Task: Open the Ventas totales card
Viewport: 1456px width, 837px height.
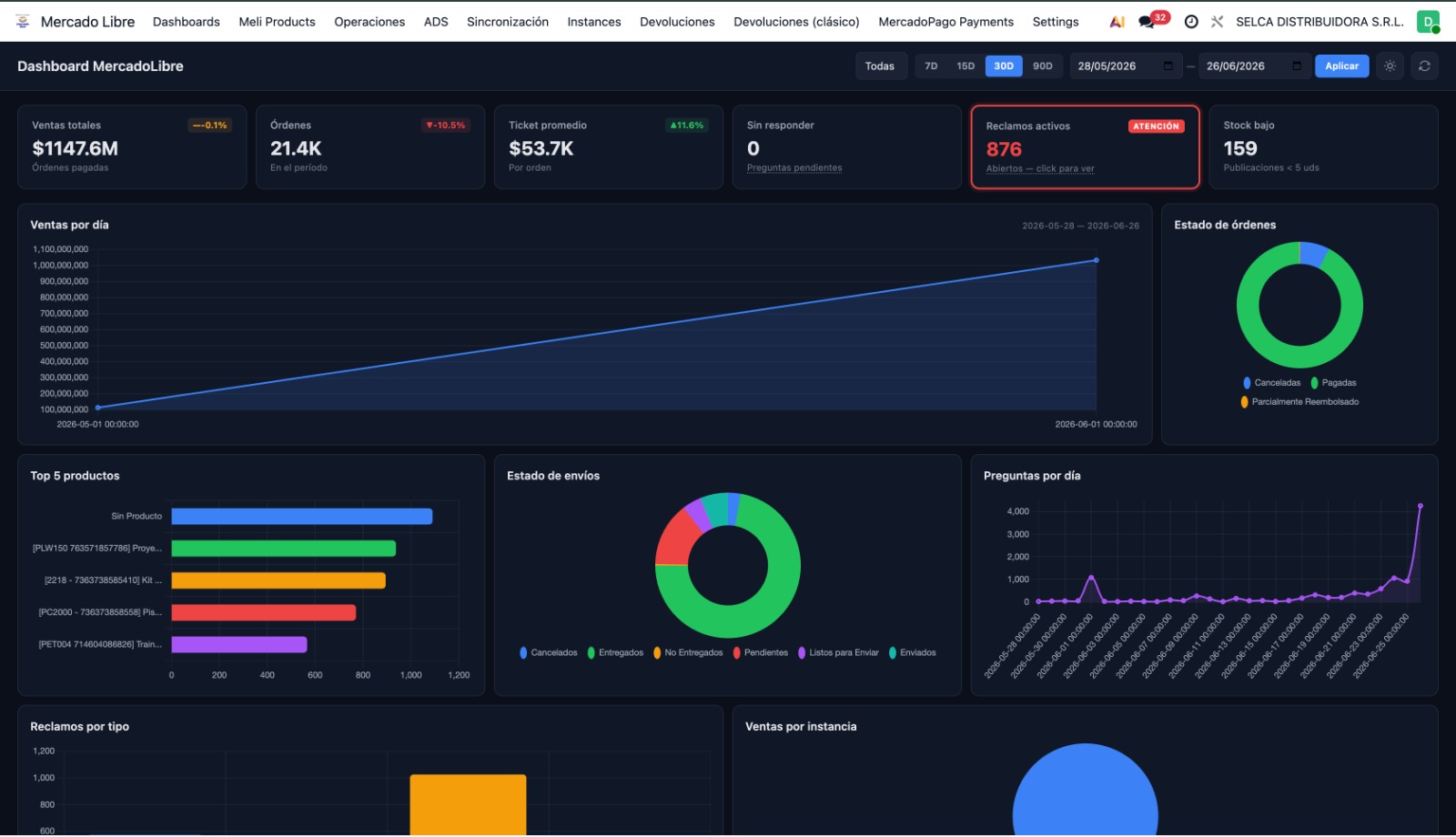Action: 132,146
